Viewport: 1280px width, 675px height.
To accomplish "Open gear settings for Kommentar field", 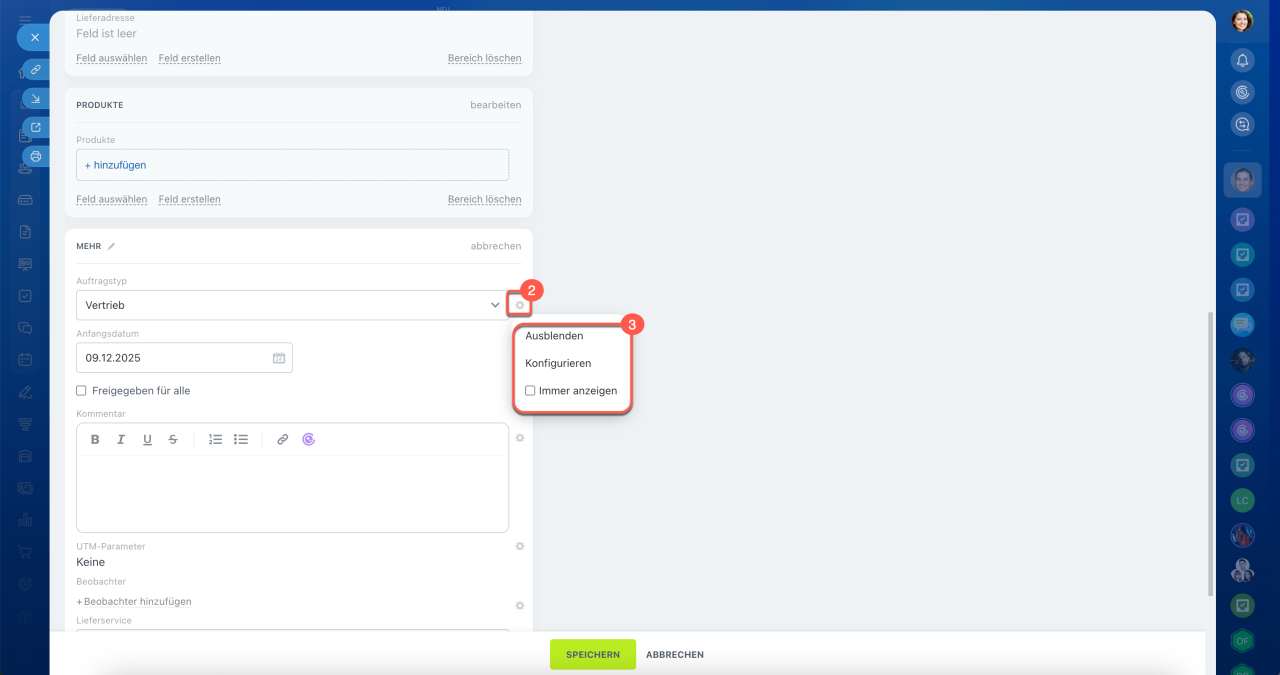I will (x=520, y=438).
